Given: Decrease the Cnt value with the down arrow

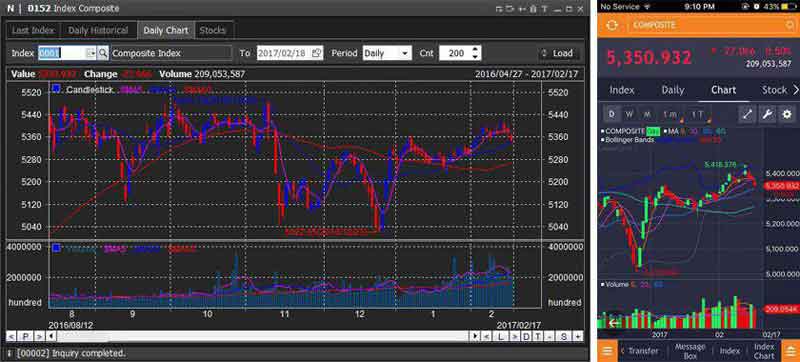Looking at the screenshot, I should (x=476, y=56).
